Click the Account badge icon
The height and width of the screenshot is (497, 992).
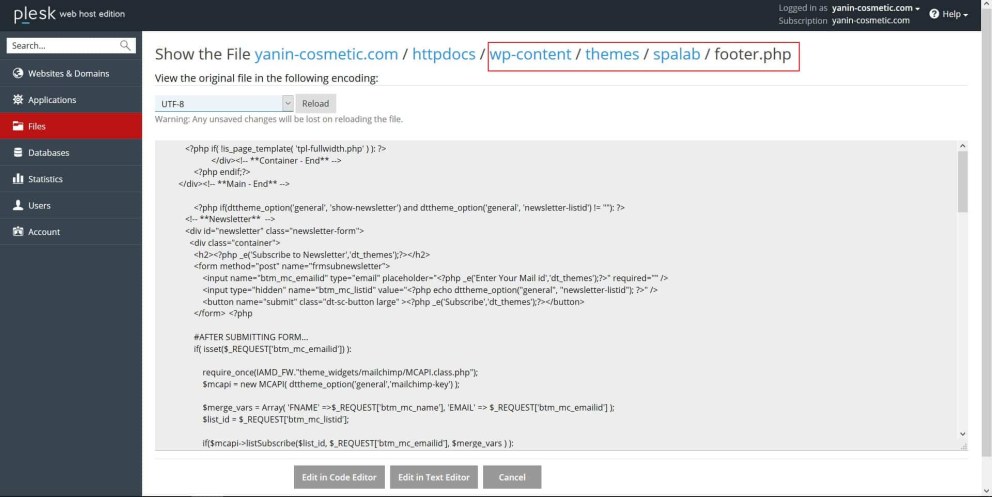(18, 231)
